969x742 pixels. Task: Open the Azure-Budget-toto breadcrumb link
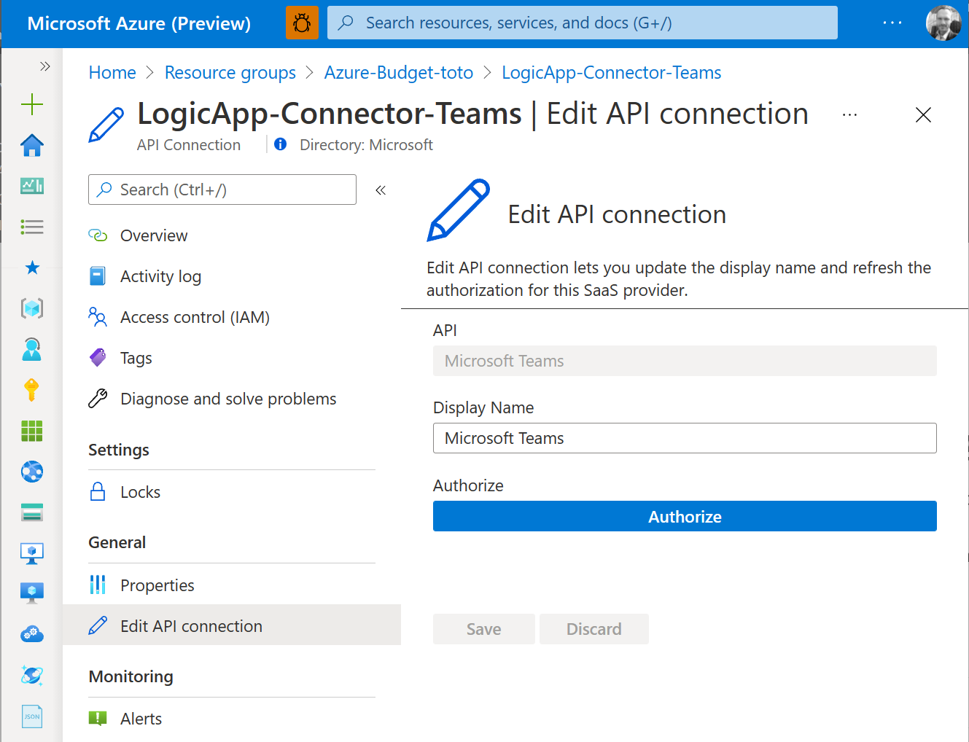click(x=399, y=72)
